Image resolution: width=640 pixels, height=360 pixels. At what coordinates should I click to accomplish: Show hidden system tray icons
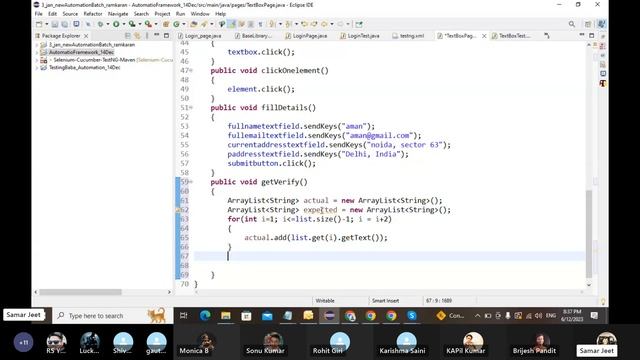point(477,316)
